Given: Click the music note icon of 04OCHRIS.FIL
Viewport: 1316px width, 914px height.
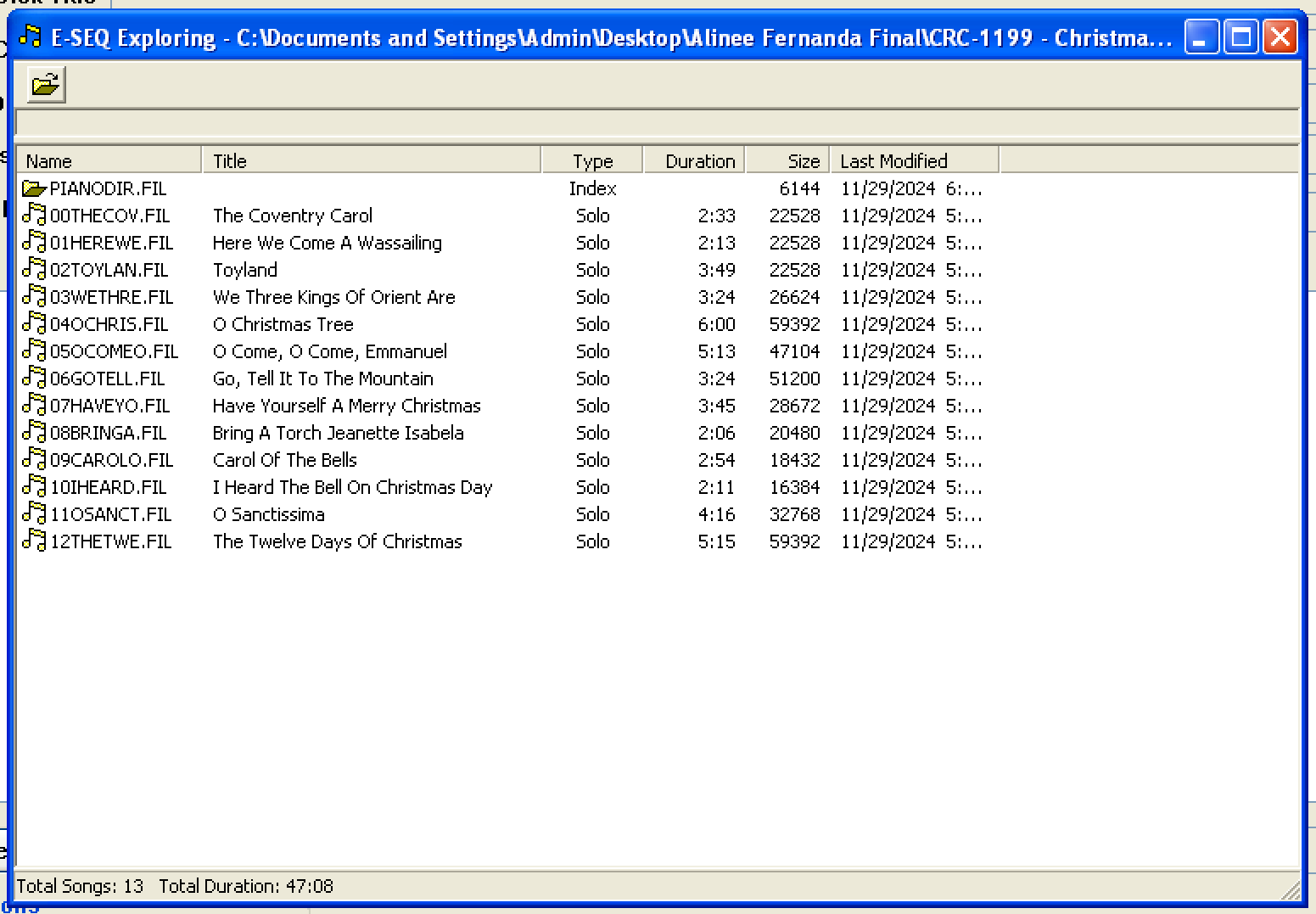Looking at the screenshot, I should pyautogui.click(x=34, y=323).
